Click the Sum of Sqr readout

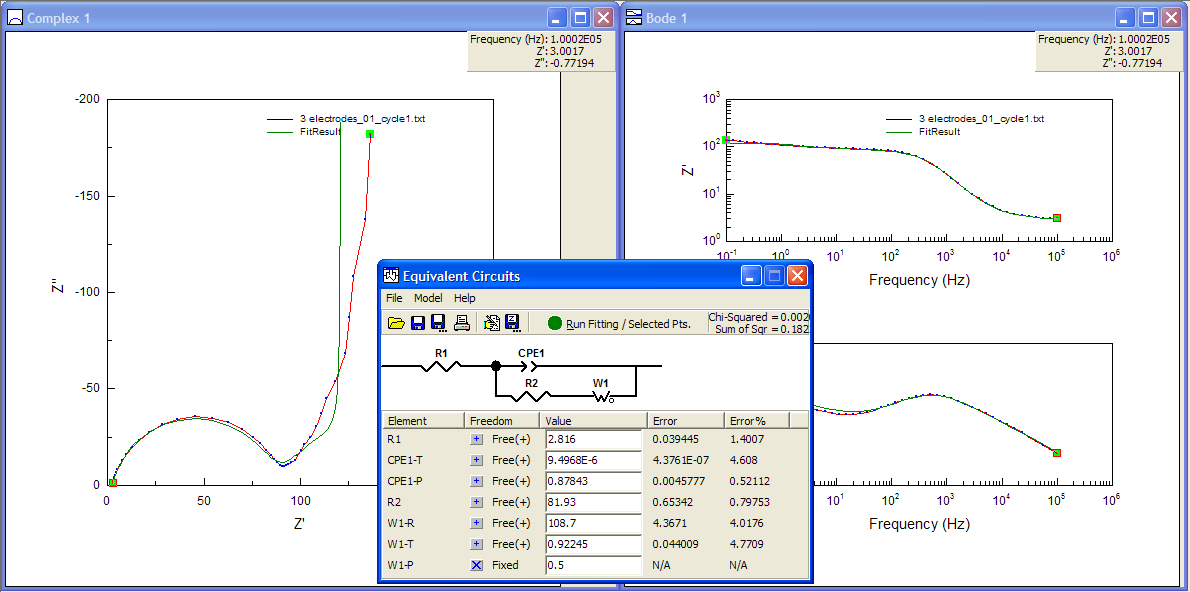tap(763, 329)
